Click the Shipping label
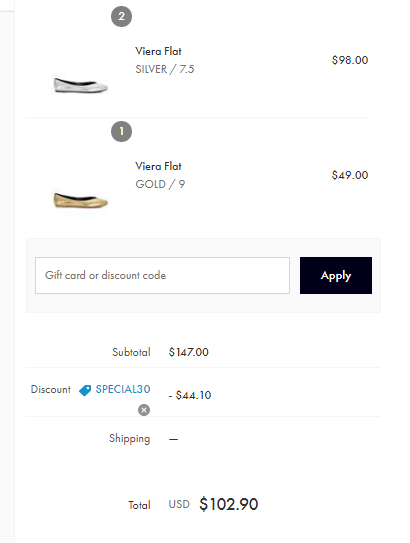The width and height of the screenshot is (410, 543). (130, 439)
